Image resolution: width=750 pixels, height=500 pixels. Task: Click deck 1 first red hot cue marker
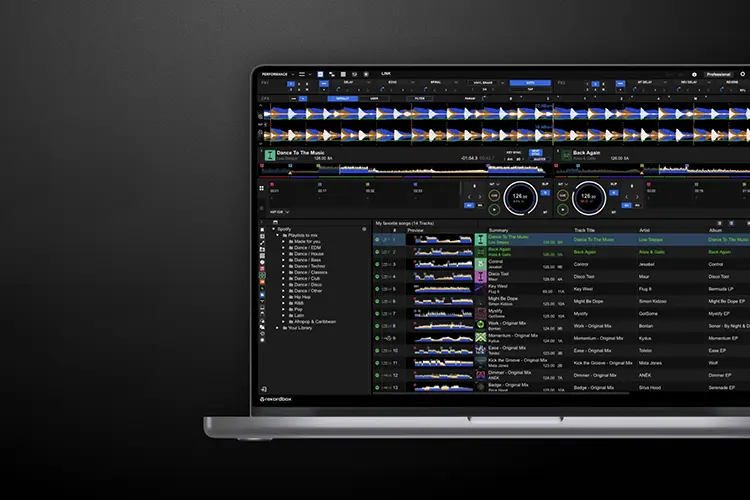[272, 184]
